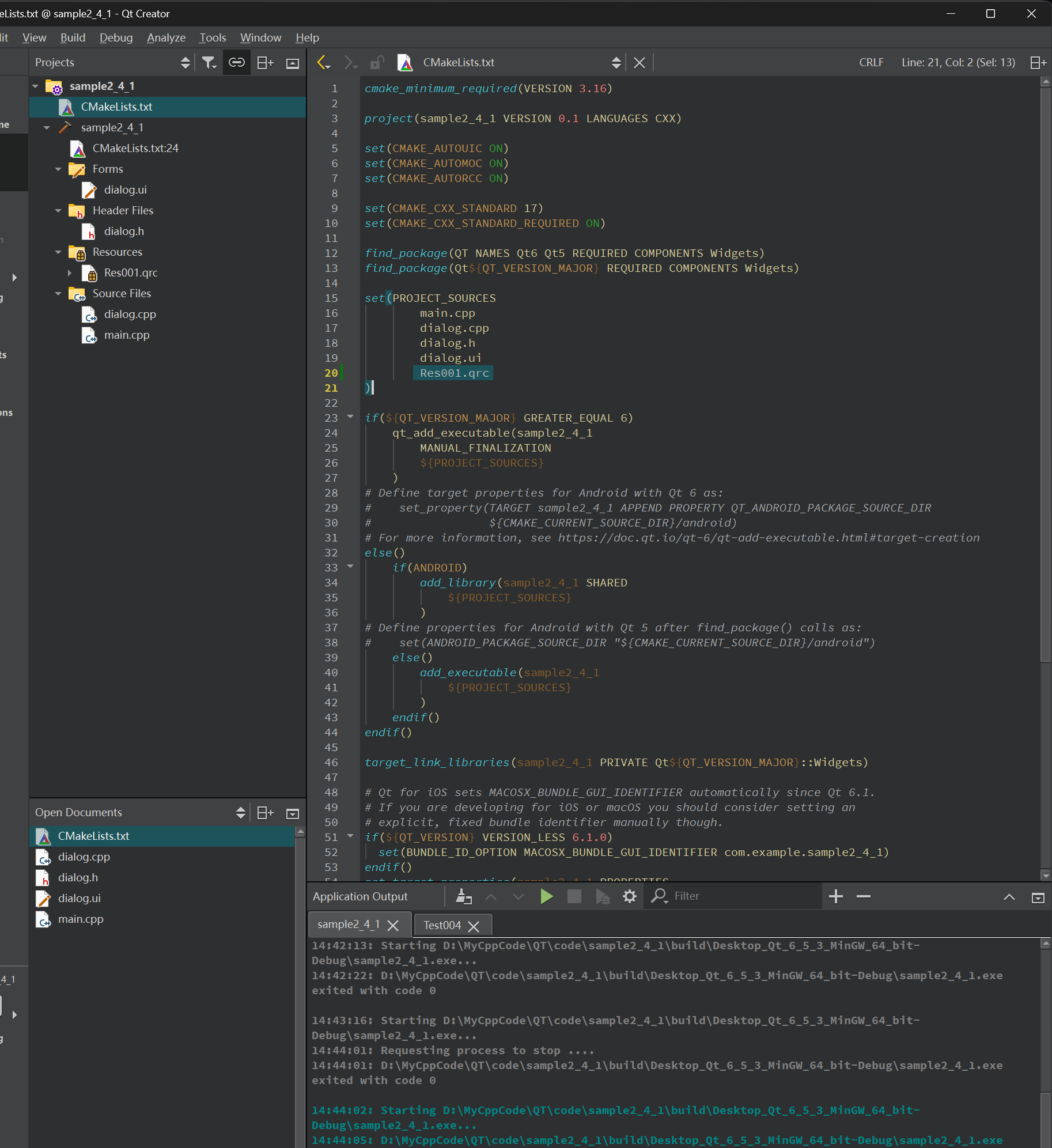Click the filter tree icon in Projects panel
This screenshot has width=1052, height=1148.
(209, 63)
